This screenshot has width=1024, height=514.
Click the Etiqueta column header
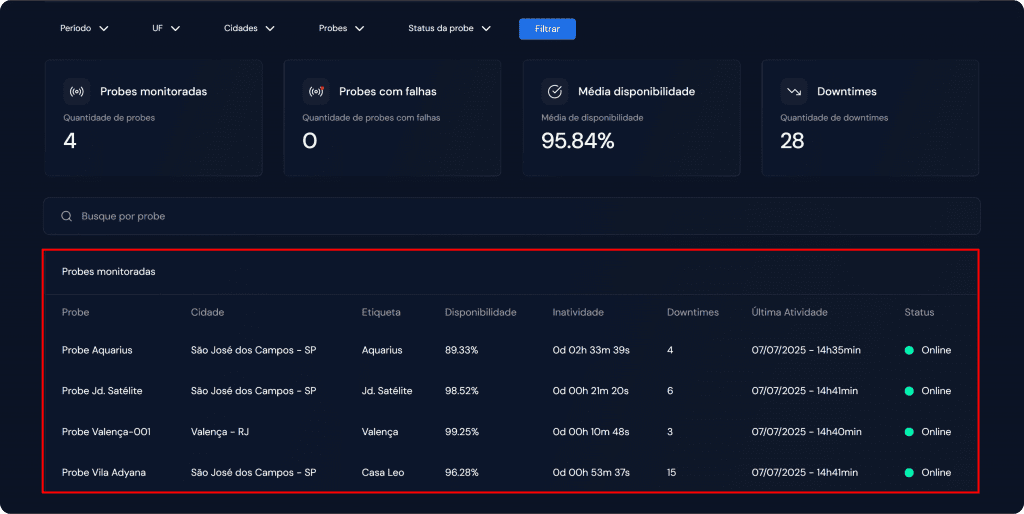(381, 312)
